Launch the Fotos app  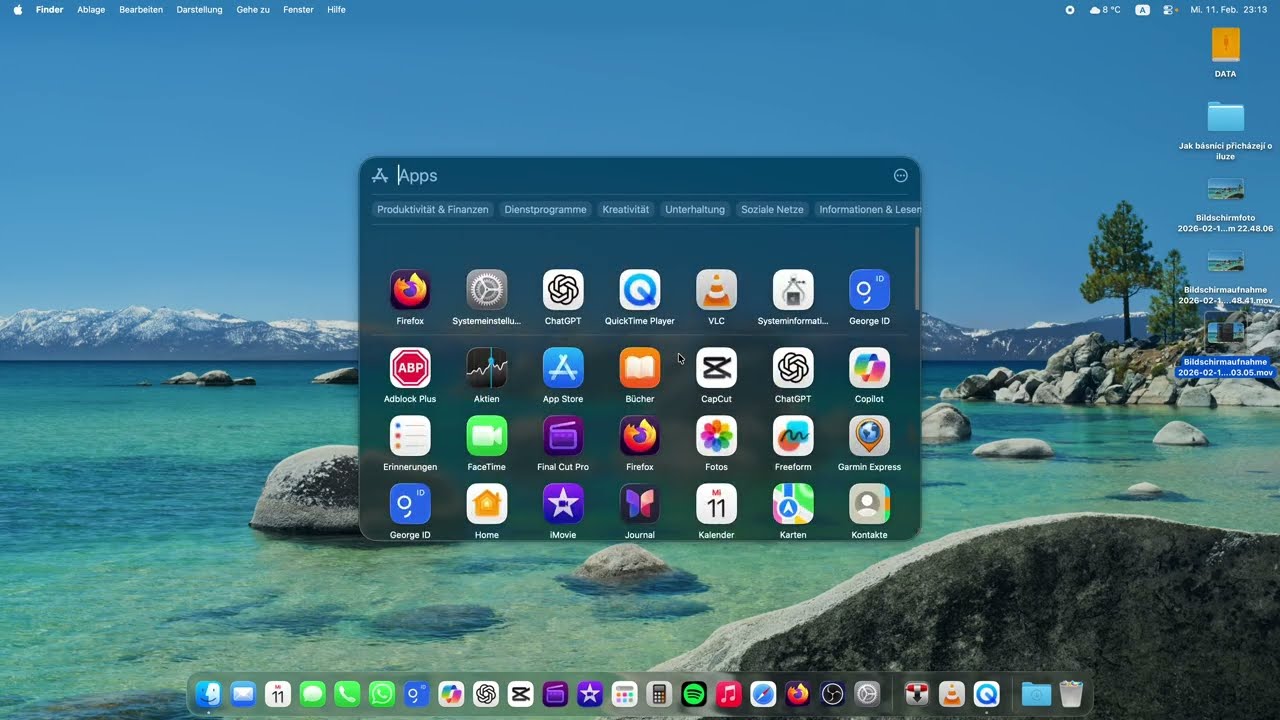pyautogui.click(x=716, y=436)
